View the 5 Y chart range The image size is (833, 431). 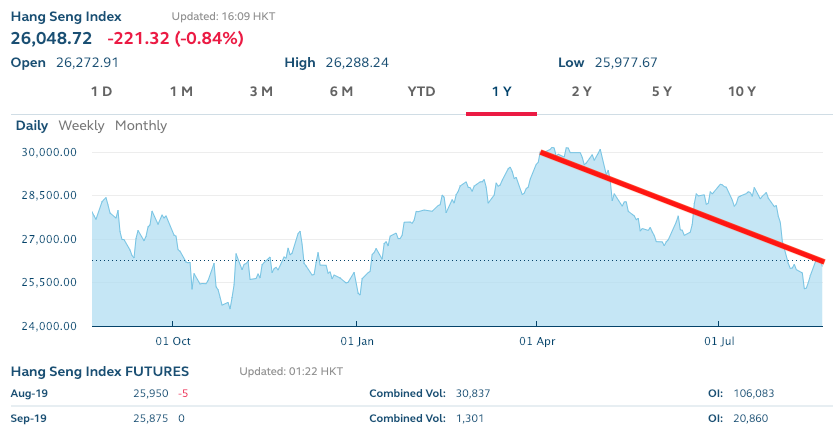click(x=662, y=92)
